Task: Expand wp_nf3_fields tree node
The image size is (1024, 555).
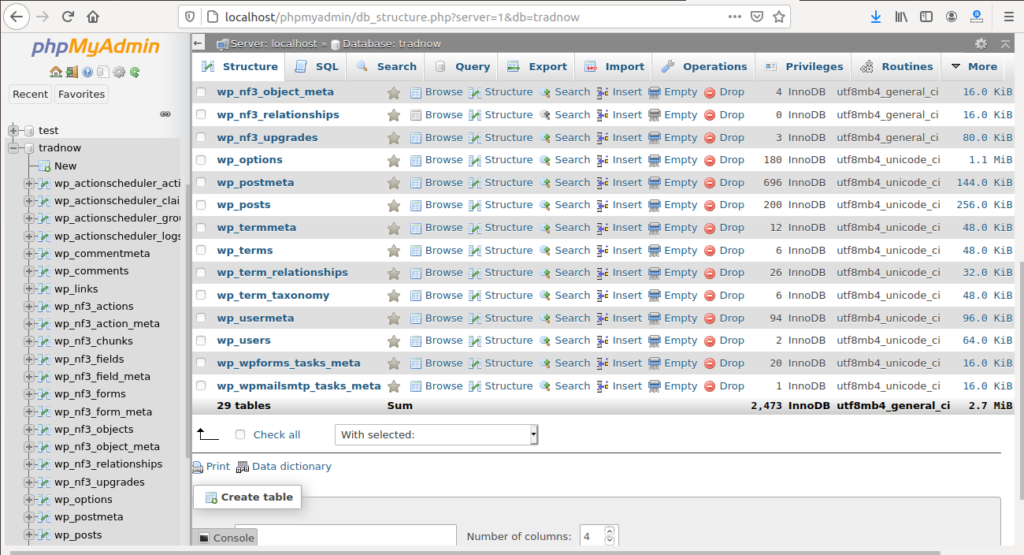Action: click(x=29, y=359)
